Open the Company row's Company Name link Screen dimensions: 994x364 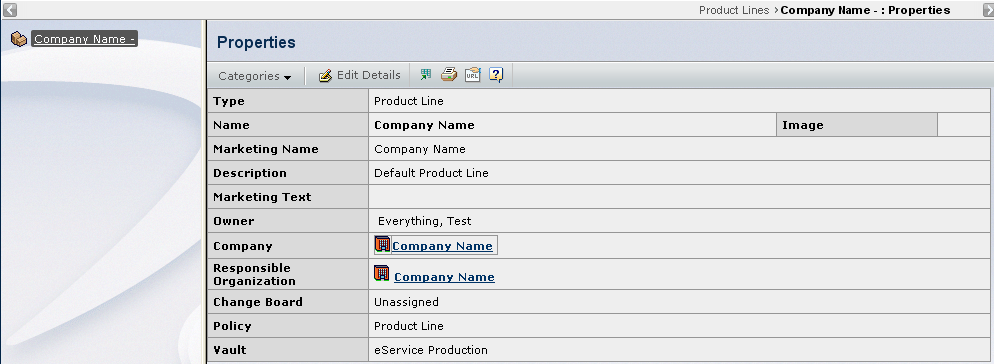pos(442,246)
